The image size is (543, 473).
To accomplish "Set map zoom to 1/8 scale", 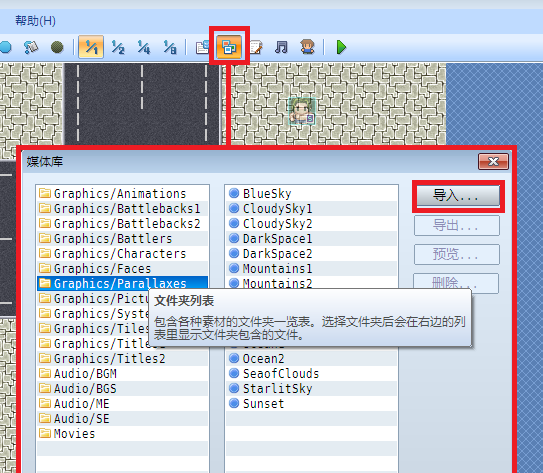I will click(170, 47).
